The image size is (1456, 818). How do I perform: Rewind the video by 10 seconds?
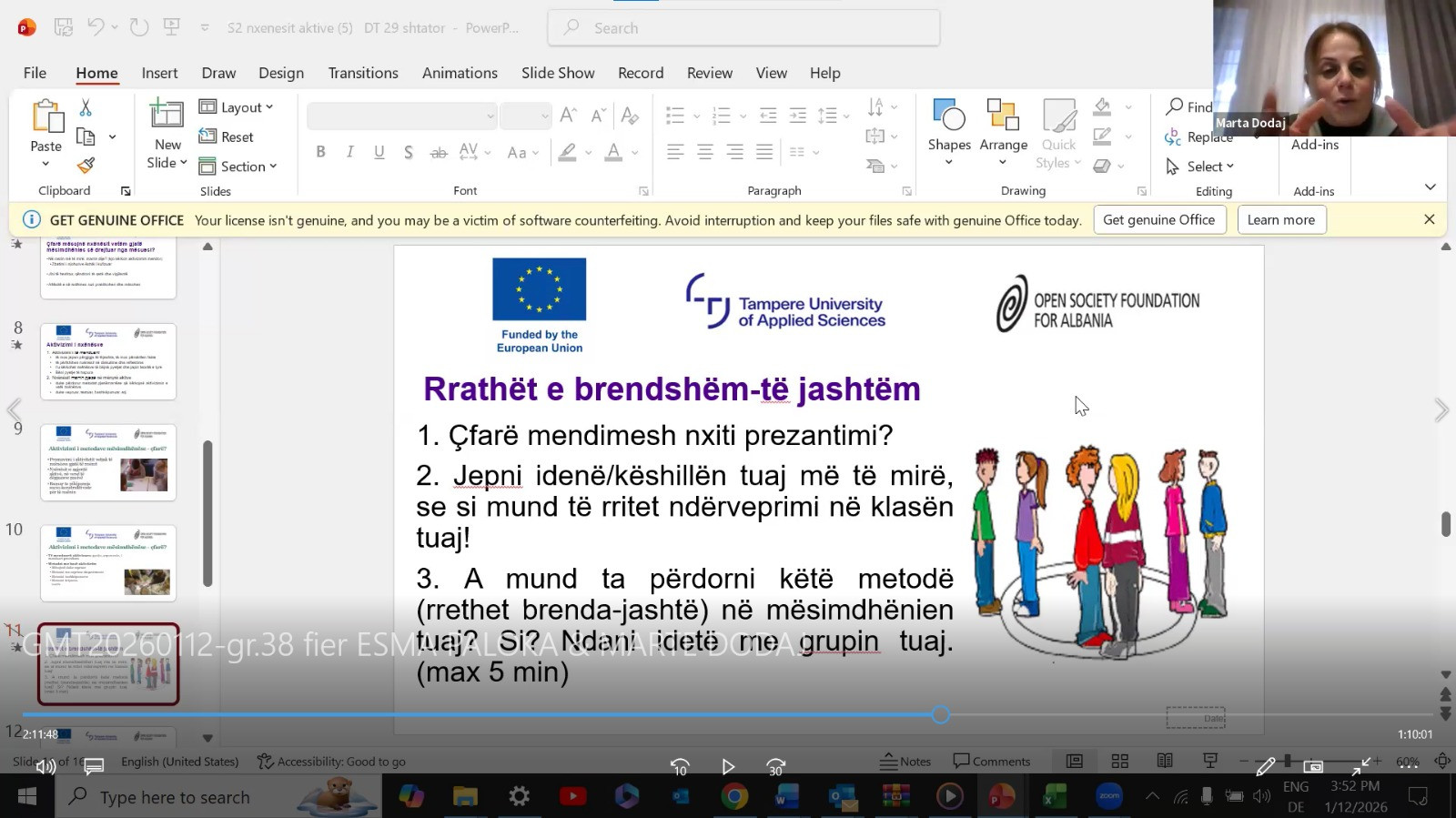point(680,767)
